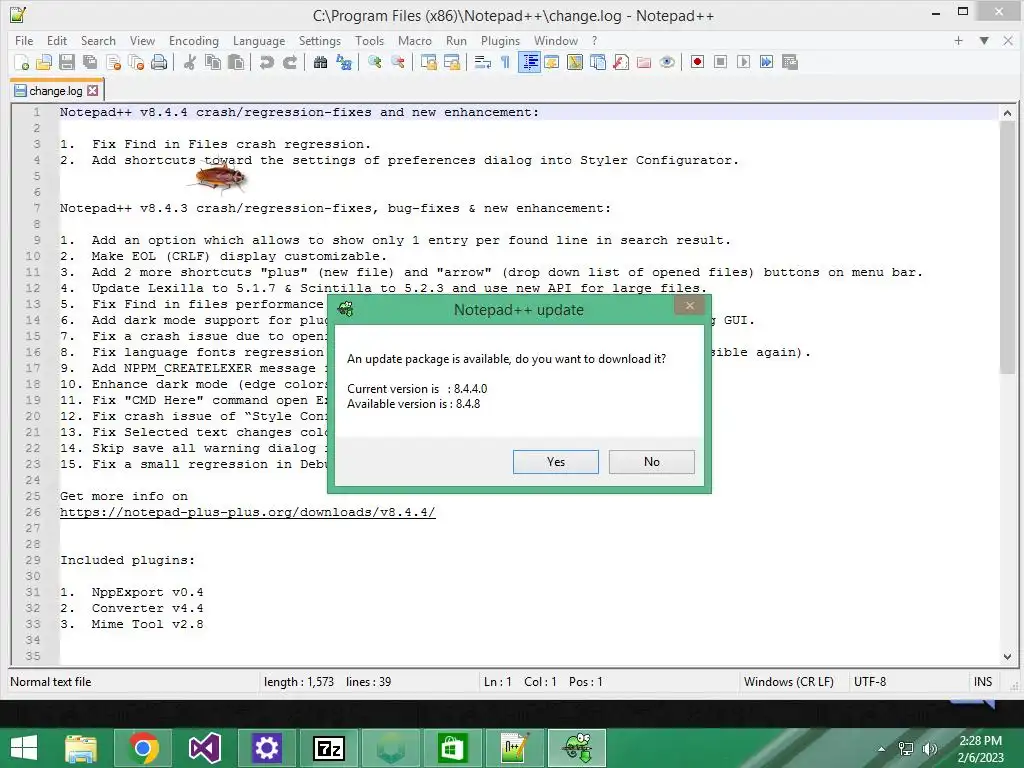Click the Paste toolbar icon
The height and width of the screenshot is (768, 1024).
pyautogui.click(x=236, y=62)
